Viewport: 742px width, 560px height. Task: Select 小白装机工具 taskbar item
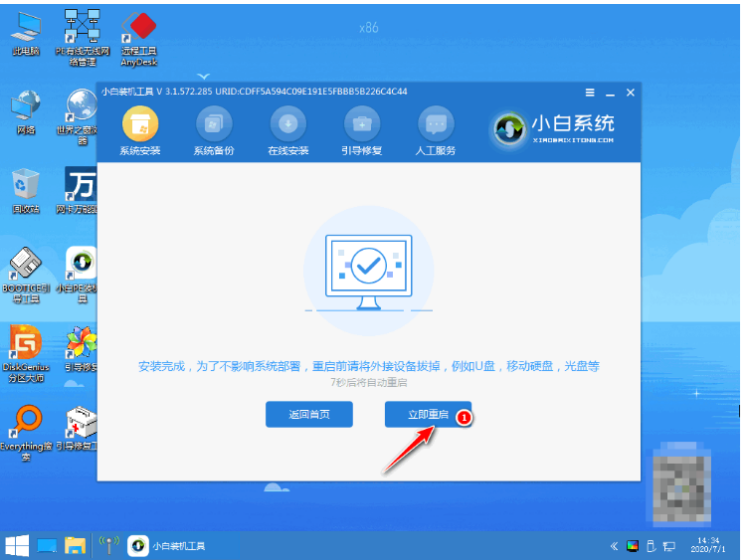168,546
